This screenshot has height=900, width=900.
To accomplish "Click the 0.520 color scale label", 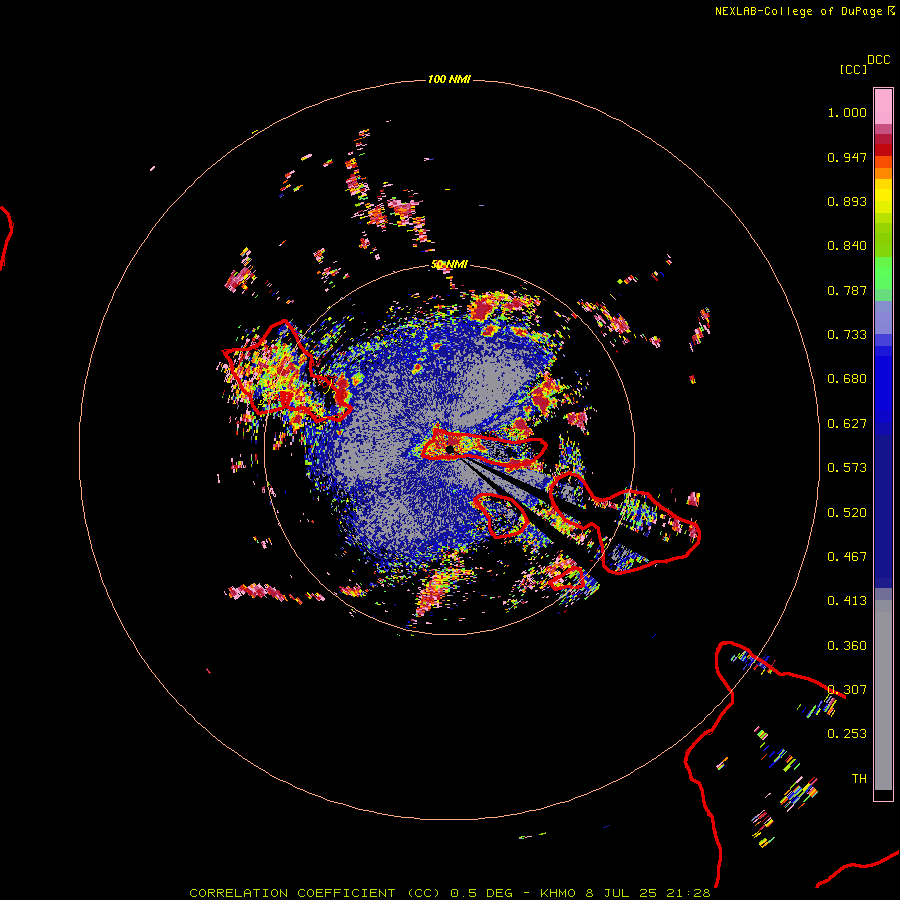I will (x=847, y=513).
